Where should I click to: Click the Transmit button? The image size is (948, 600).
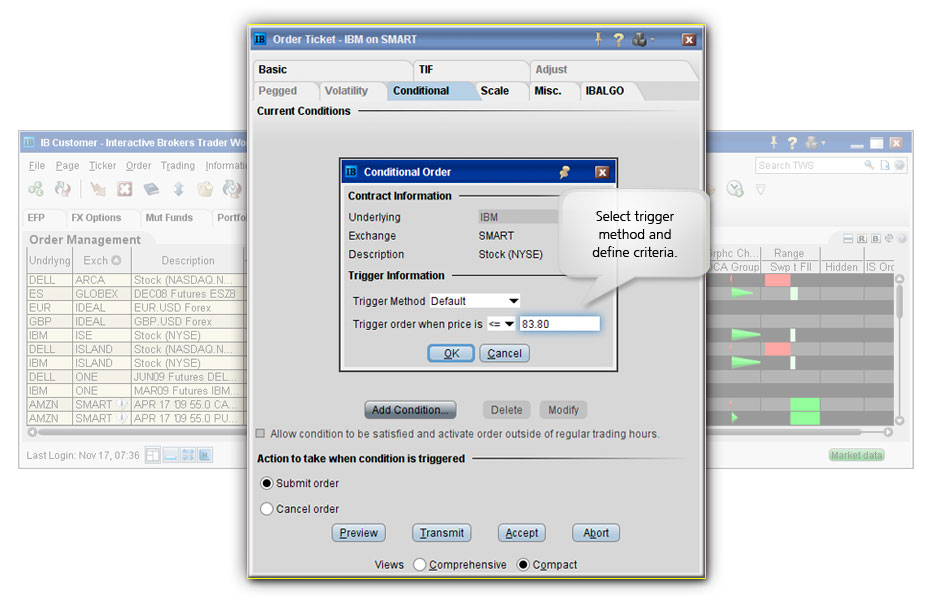[442, 533]
